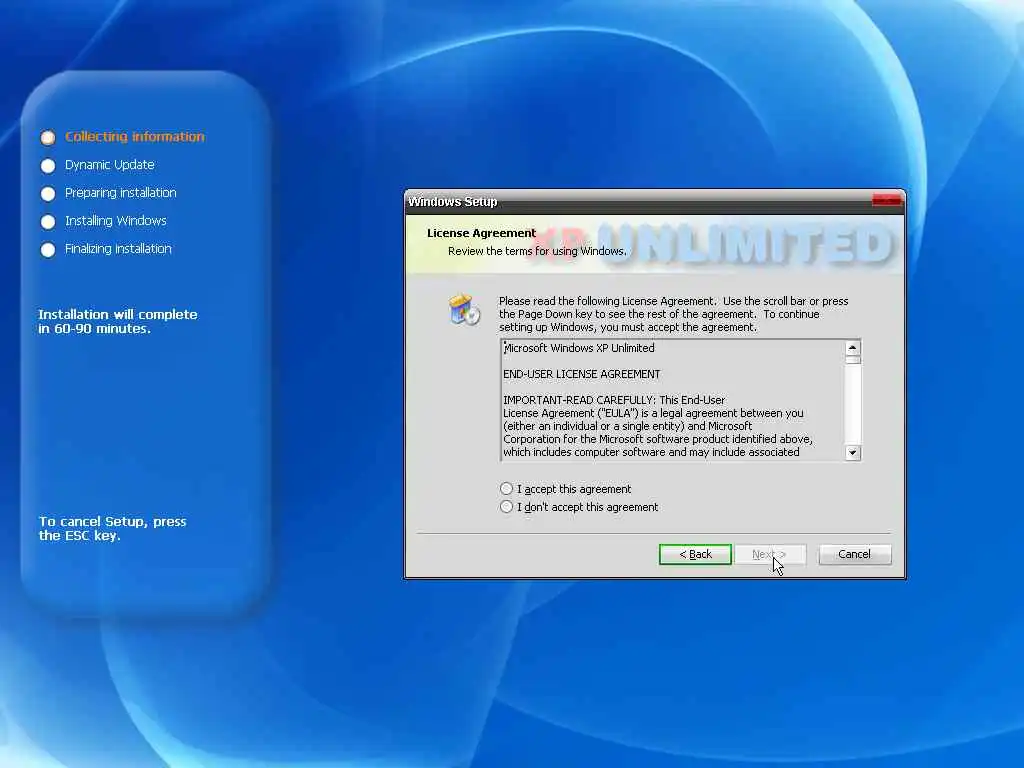Click the grayed-out Next button
This screenshot has width=1024, height=768.
coord(770,554)
